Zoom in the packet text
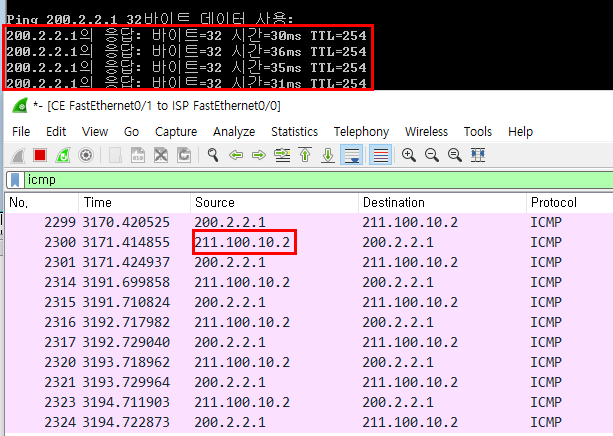The width and height of the screenshot is (613, 436). (409, 155)
